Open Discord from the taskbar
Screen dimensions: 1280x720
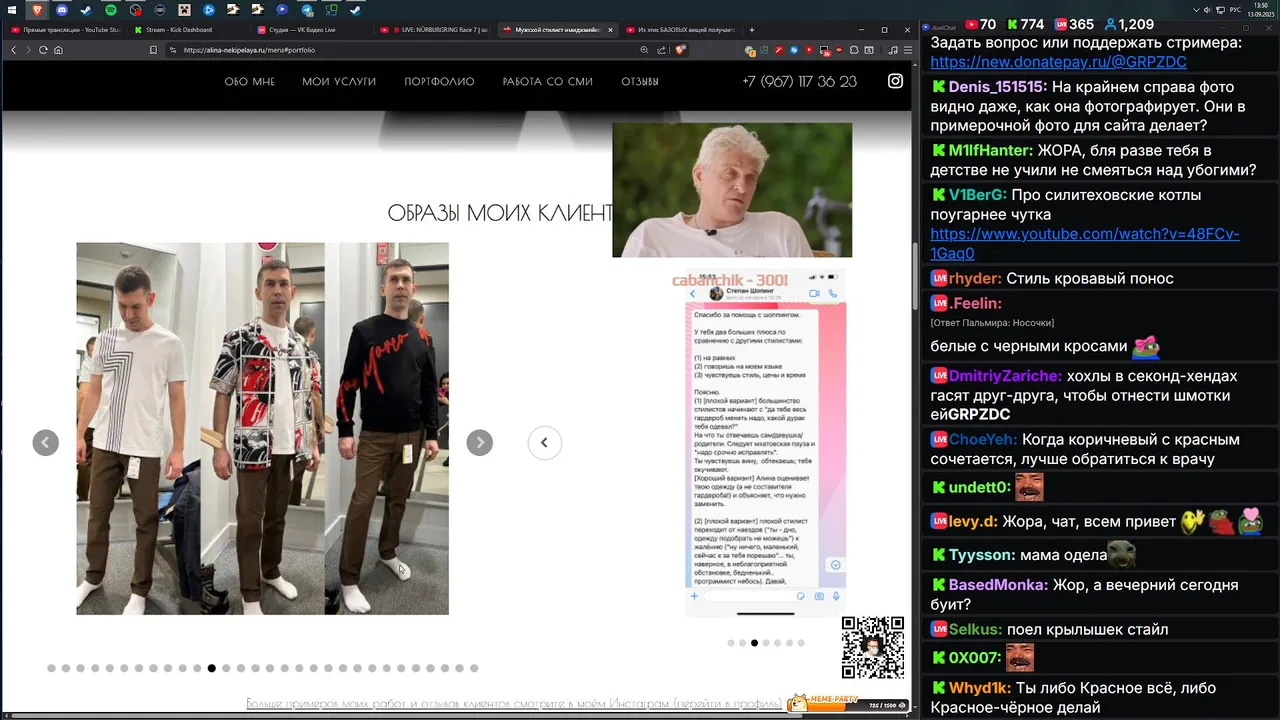click(62, 10)
